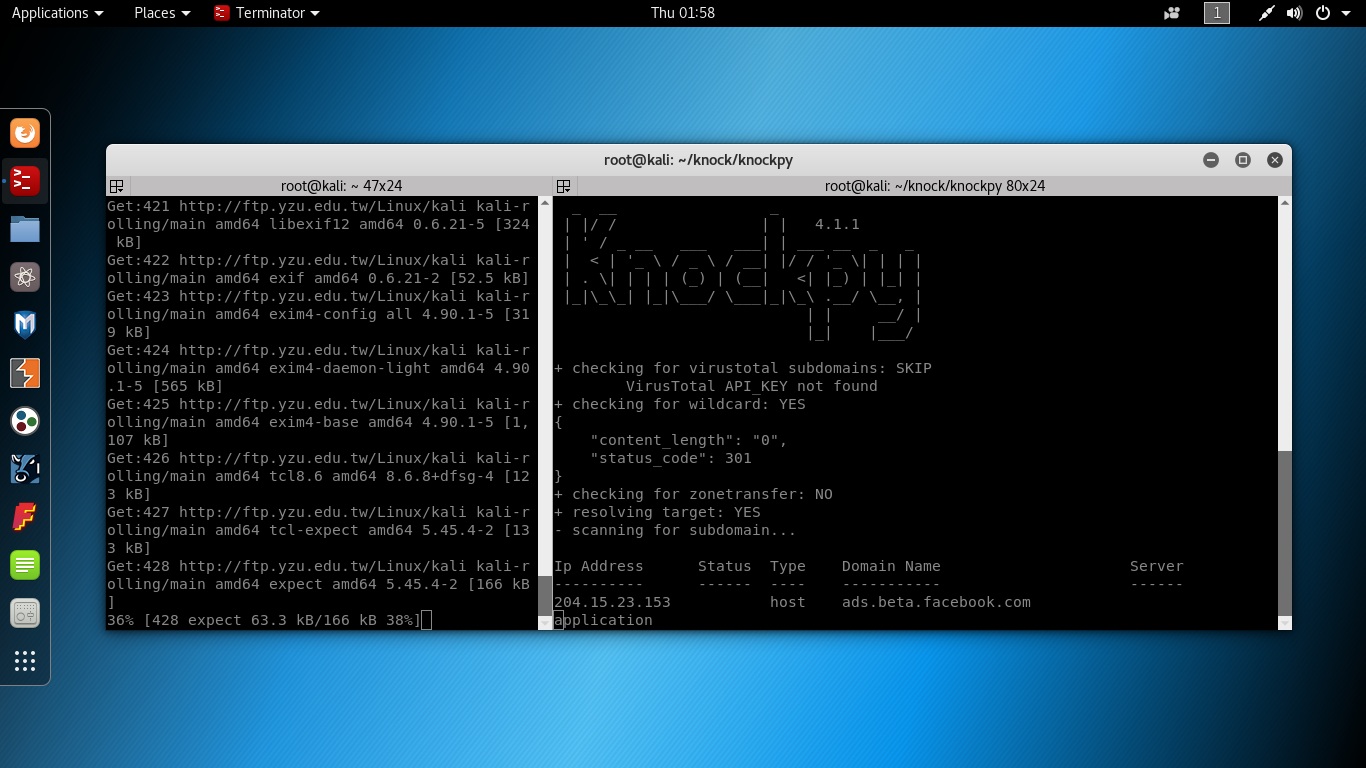Click the 'Server' column header
The height and width of the screenshot is (768, 1366).
point(1157,566)
